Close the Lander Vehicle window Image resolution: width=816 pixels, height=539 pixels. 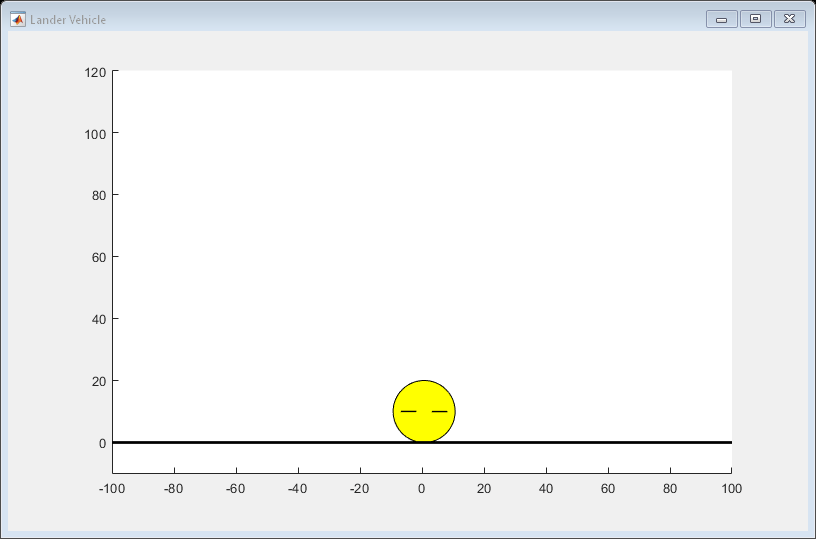click(789, 19)
